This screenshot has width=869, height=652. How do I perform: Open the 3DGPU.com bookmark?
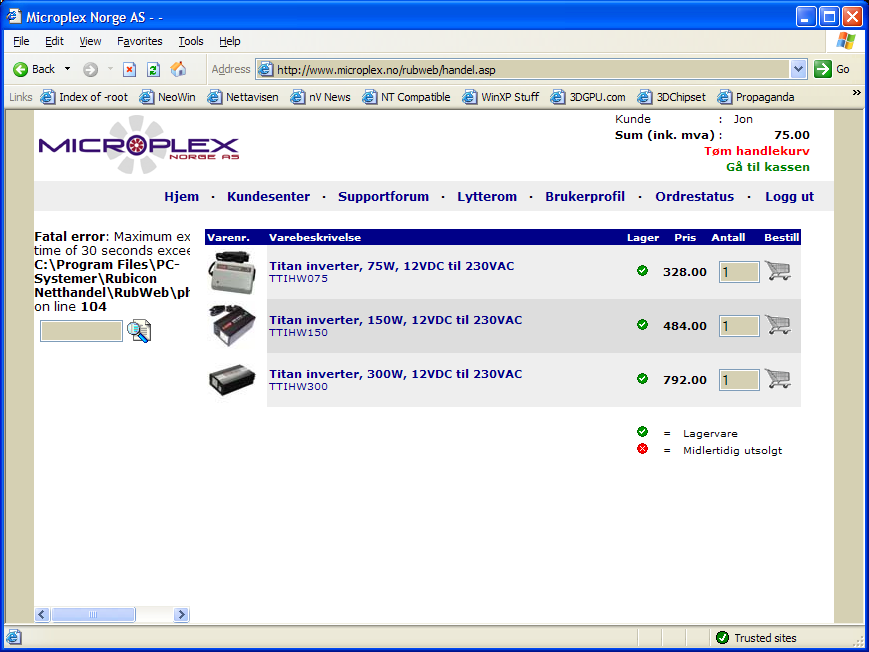pos(588,97)
